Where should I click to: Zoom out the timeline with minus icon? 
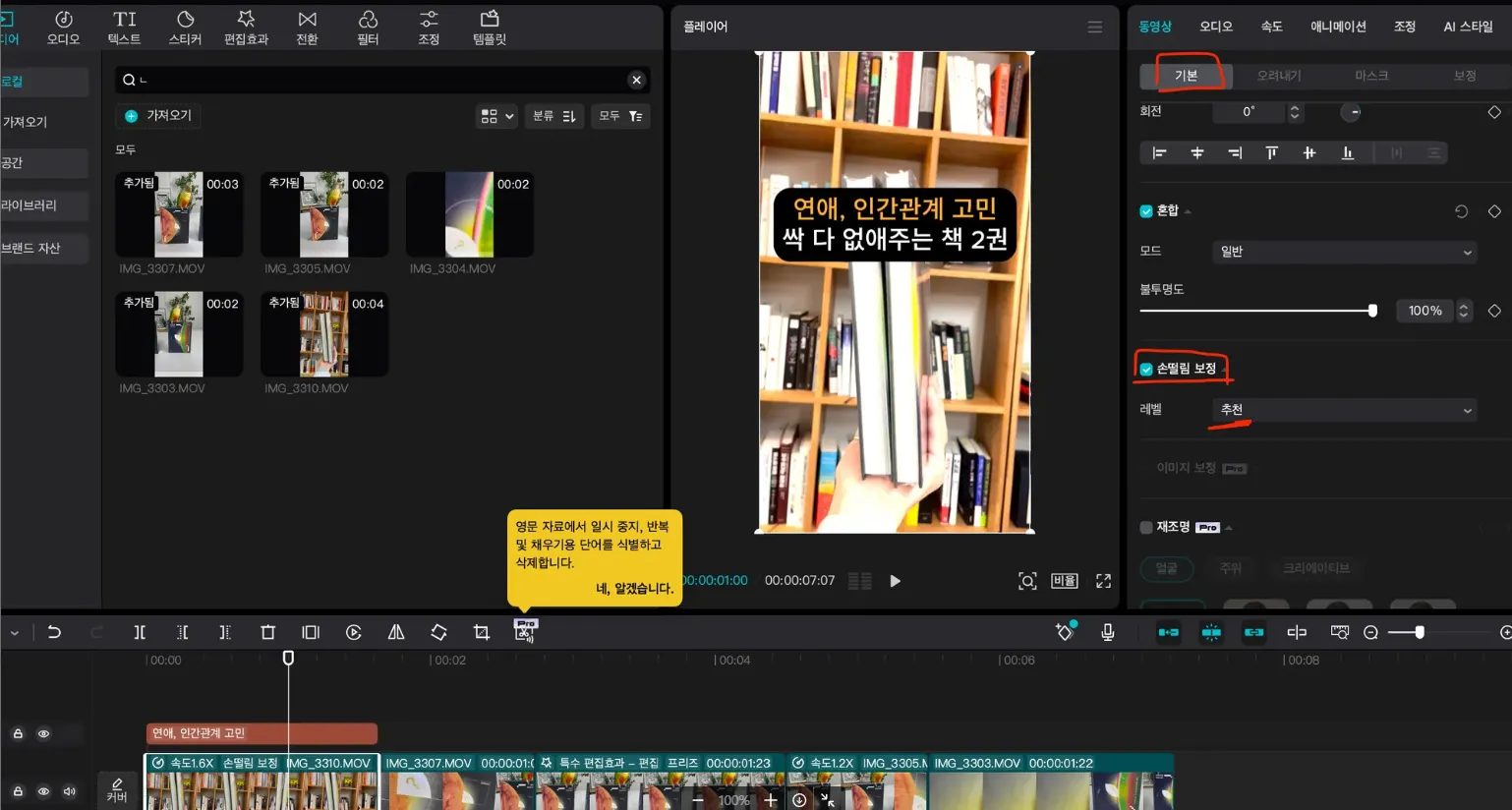coord(1370,632)
